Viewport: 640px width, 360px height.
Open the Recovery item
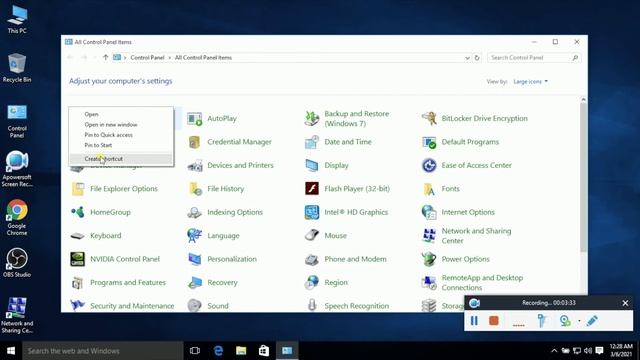point(212,282)
